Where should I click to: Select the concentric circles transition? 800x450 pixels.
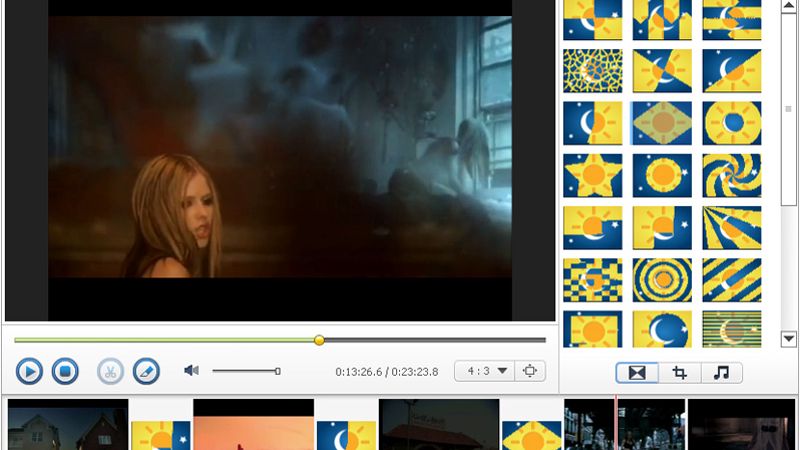point(662,280)
